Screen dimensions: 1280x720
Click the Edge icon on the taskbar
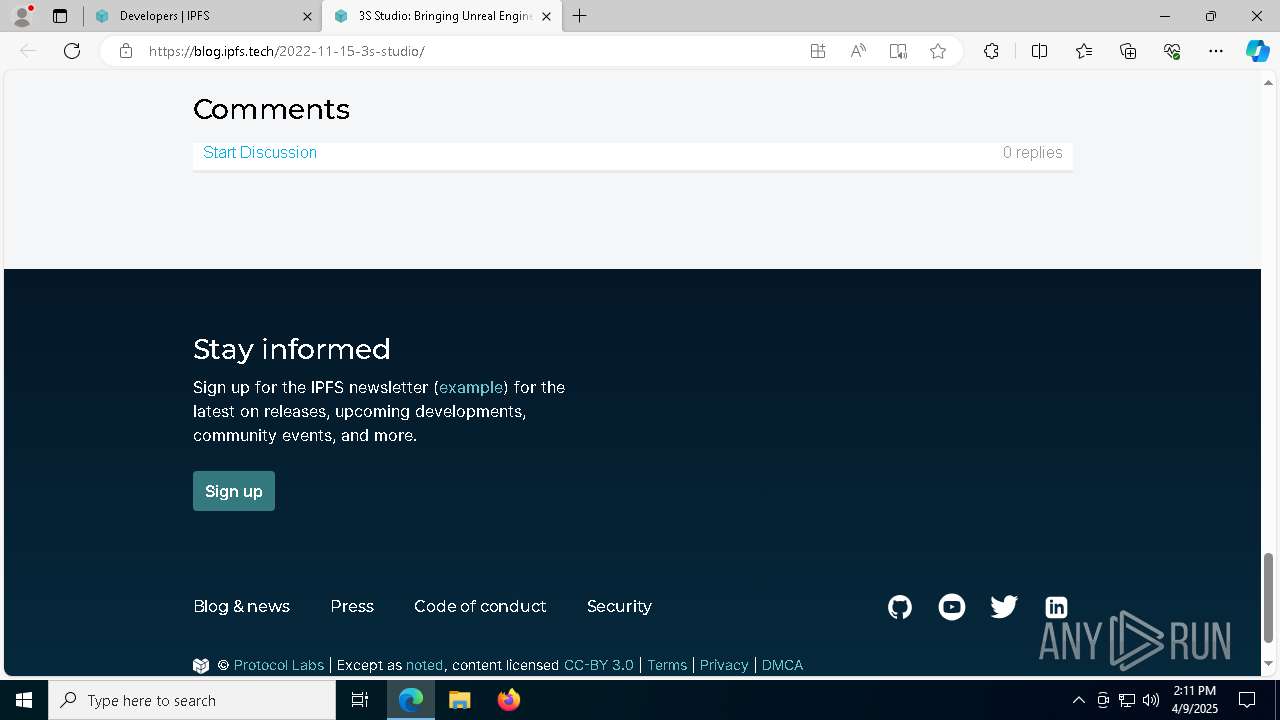point(411,700)
